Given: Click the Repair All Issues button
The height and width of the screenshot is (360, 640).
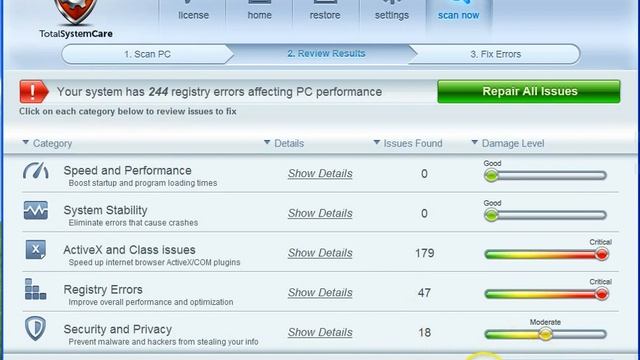Looking at the screenshot, I should (x=529, y=91).
